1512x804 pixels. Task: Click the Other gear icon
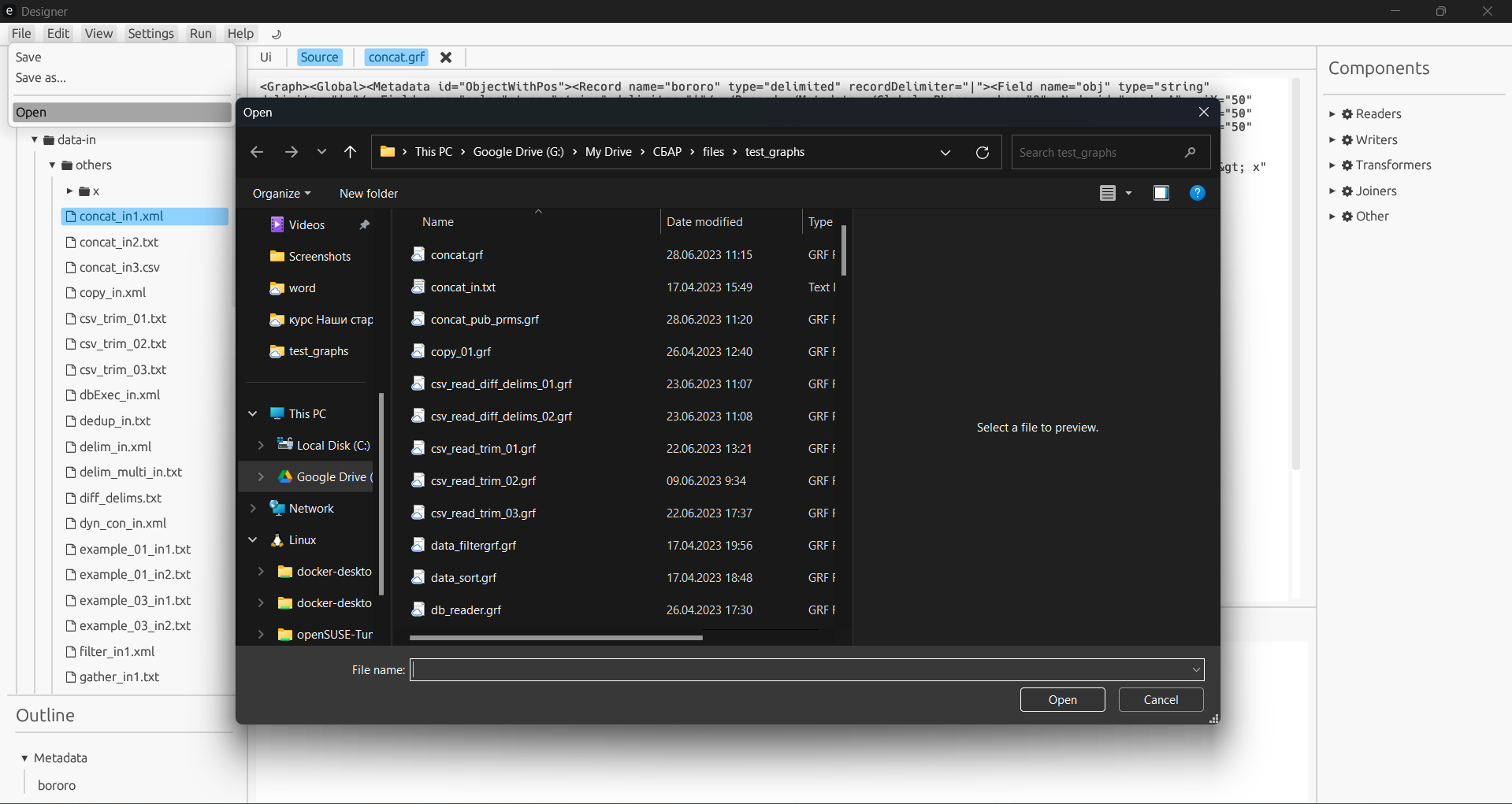pos(1347,217)
